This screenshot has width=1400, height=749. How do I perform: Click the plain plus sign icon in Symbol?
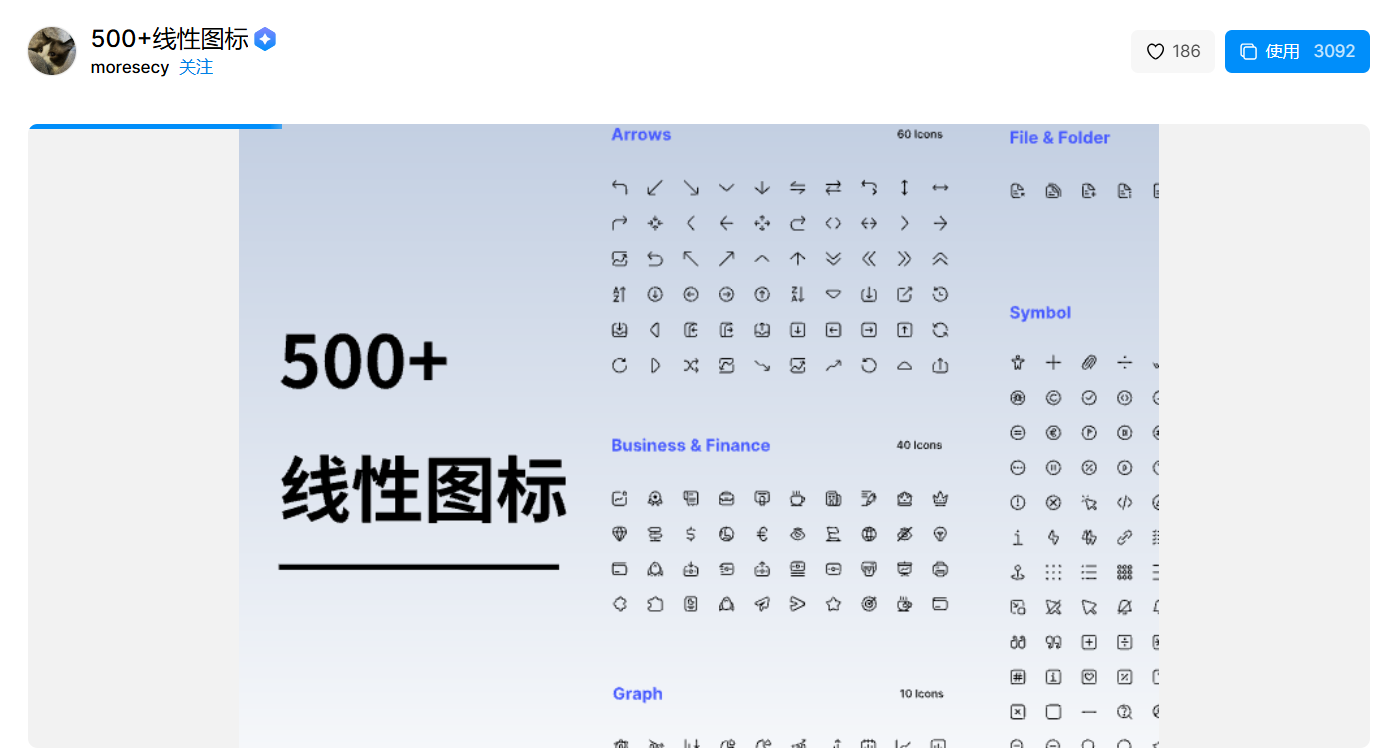1053,363
